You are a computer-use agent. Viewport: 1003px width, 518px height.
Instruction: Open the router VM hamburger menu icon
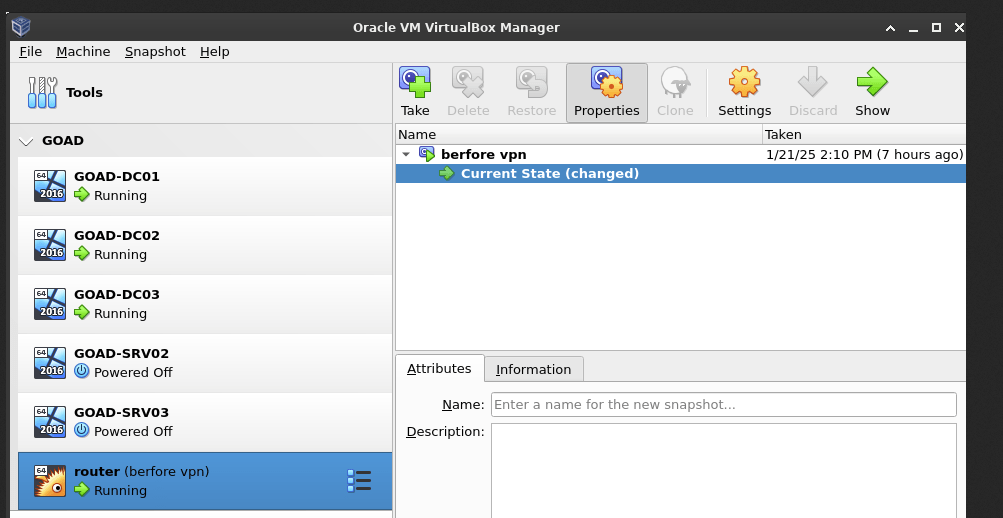point(359,481)
